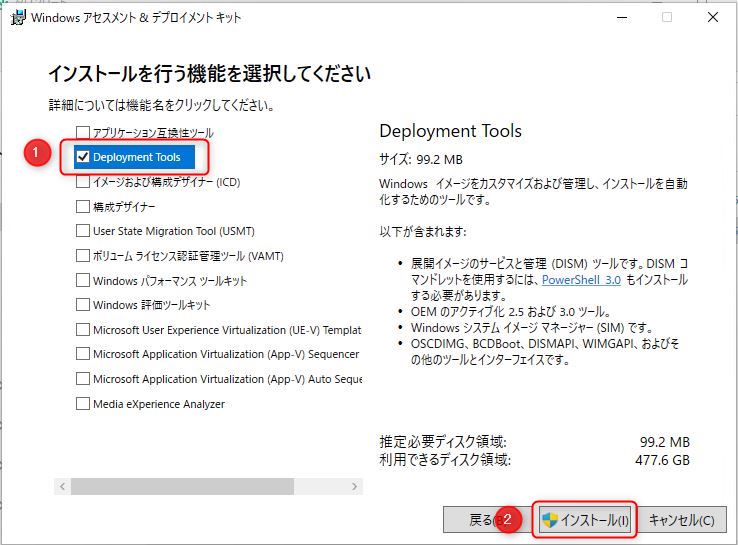Click the feature list scroll right arrow
Screen dimensions: 738x545
point(354,486)
